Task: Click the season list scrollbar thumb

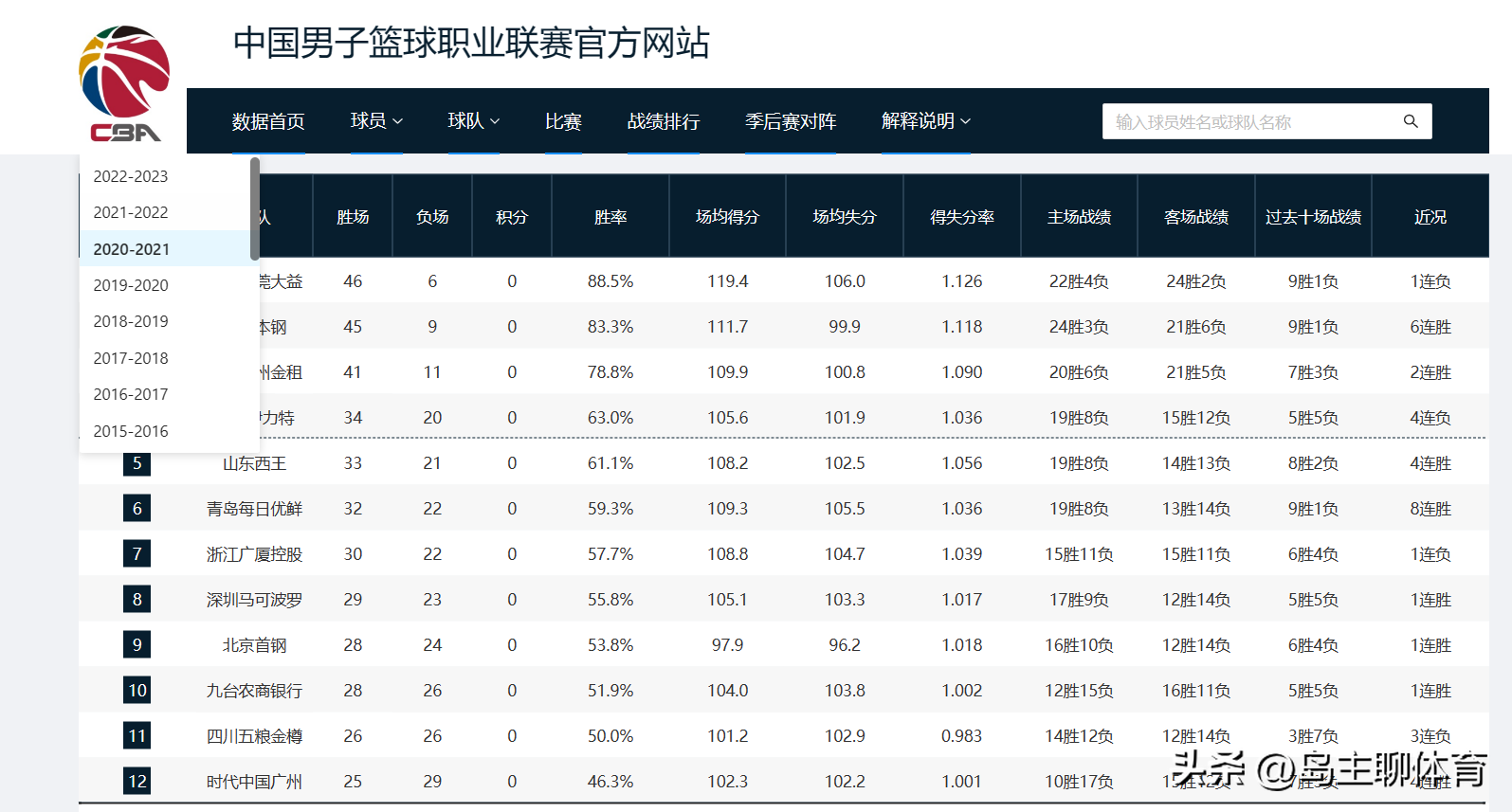Action: coord(255,208)
